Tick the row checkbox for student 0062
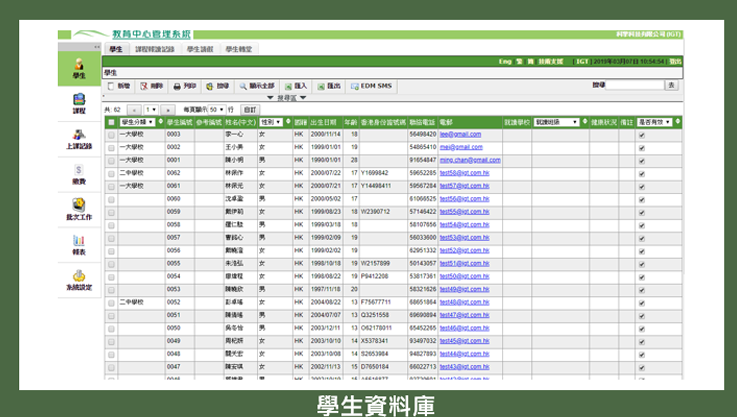 111,174
